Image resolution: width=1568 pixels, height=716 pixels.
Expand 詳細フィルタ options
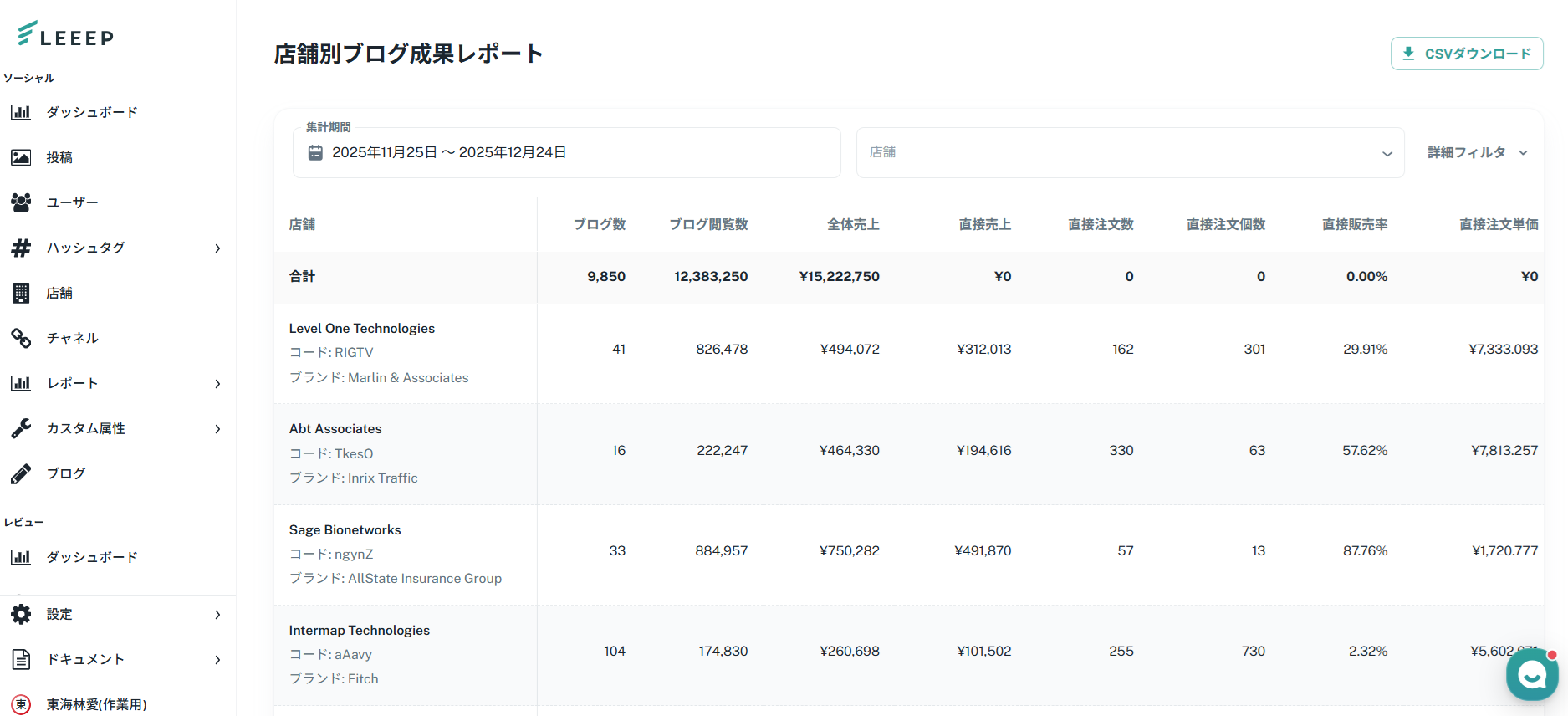tap(1477, 152)
